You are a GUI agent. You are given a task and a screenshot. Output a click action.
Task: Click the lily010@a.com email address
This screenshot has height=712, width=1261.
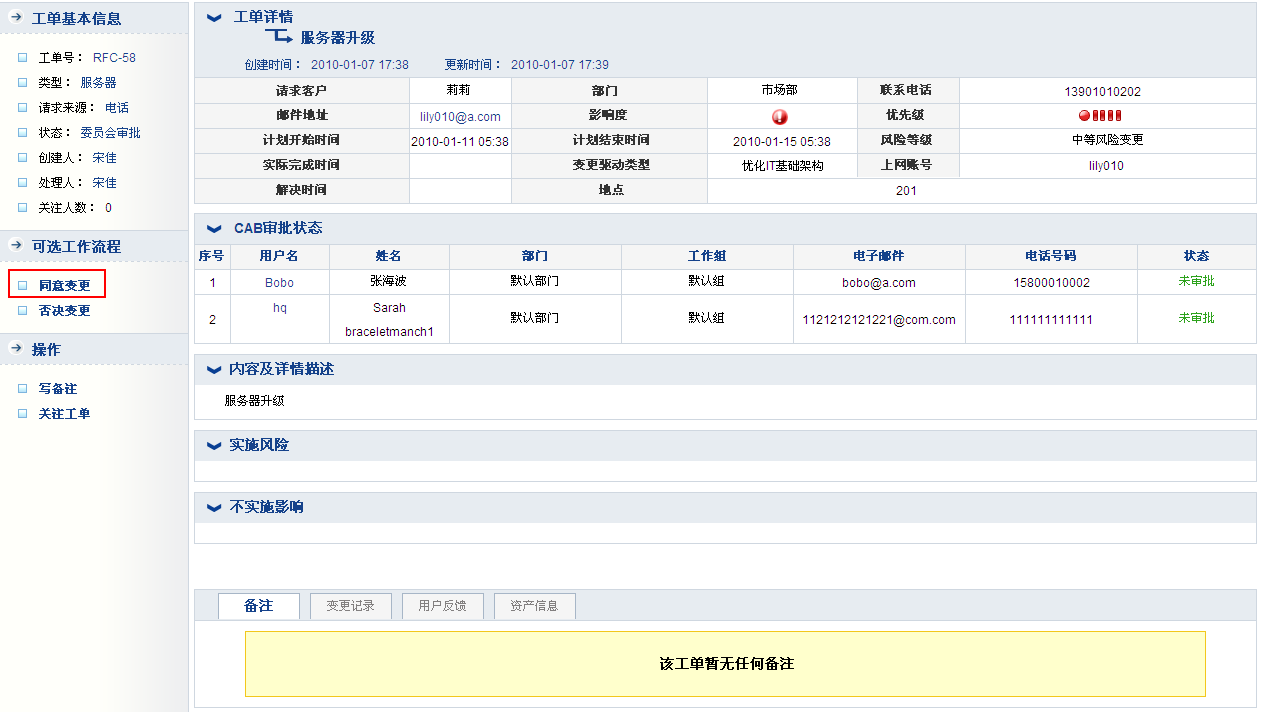point(460,117)
